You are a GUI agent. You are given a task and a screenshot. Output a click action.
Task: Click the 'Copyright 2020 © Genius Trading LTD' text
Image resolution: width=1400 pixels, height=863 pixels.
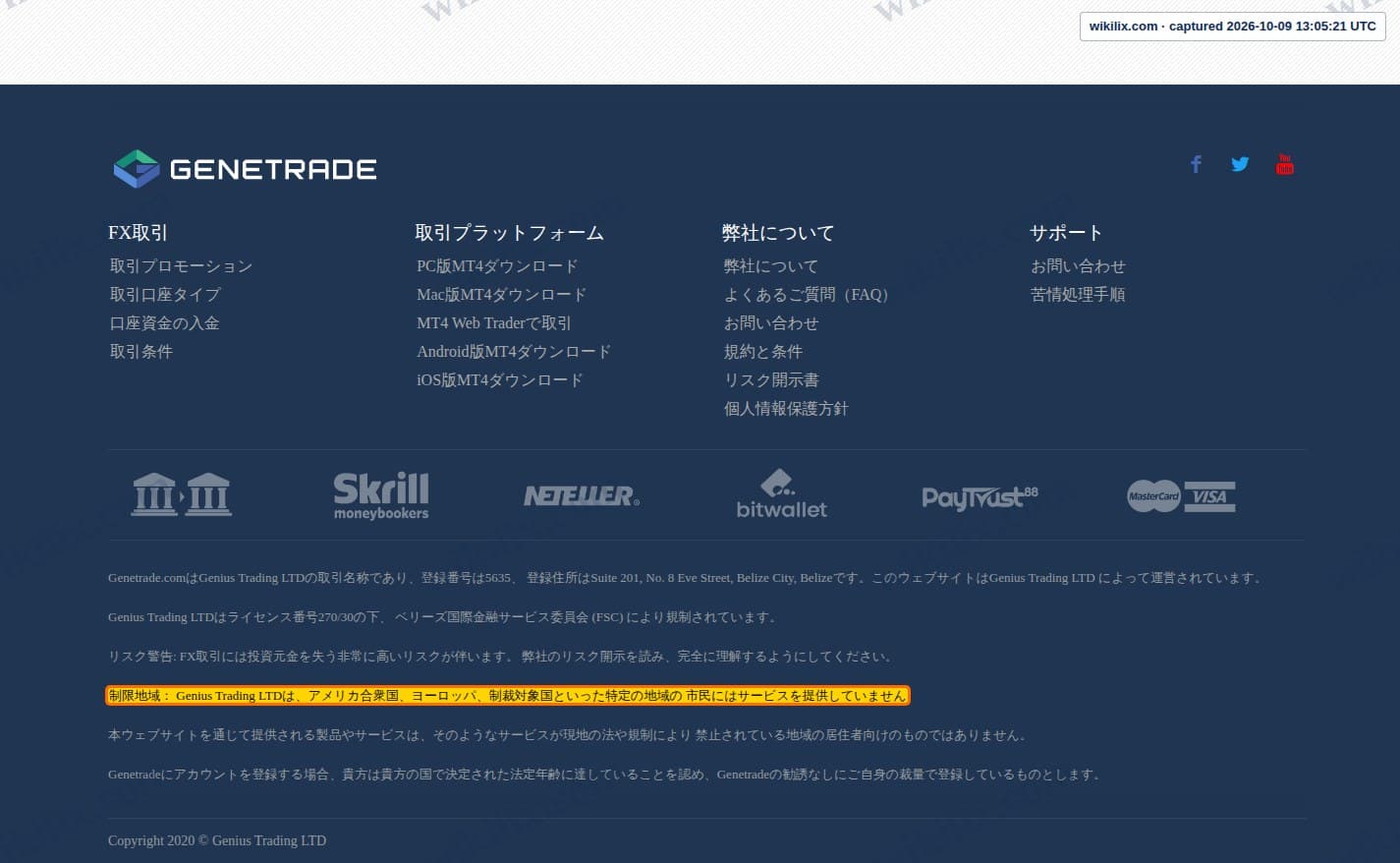tap(217, 840)
